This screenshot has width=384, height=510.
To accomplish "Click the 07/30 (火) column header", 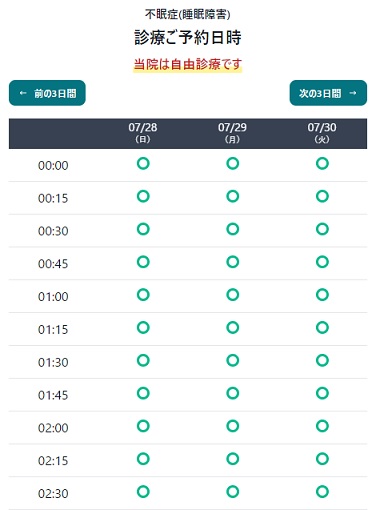I will [x=322, y=133].
